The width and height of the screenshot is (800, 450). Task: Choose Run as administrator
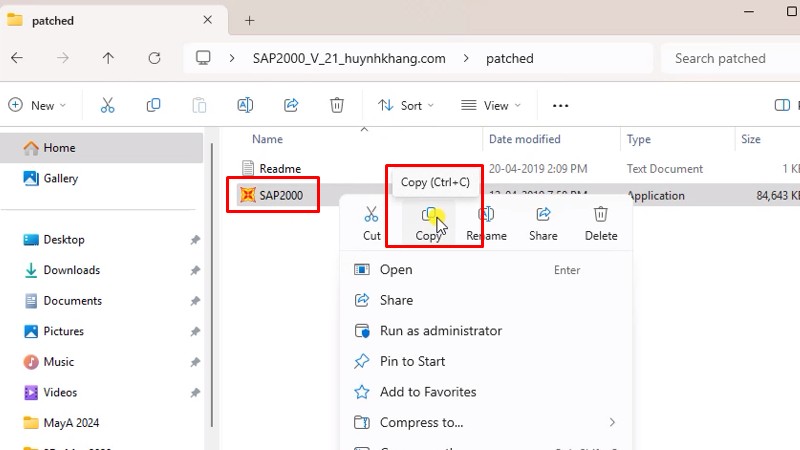(486, 331)
